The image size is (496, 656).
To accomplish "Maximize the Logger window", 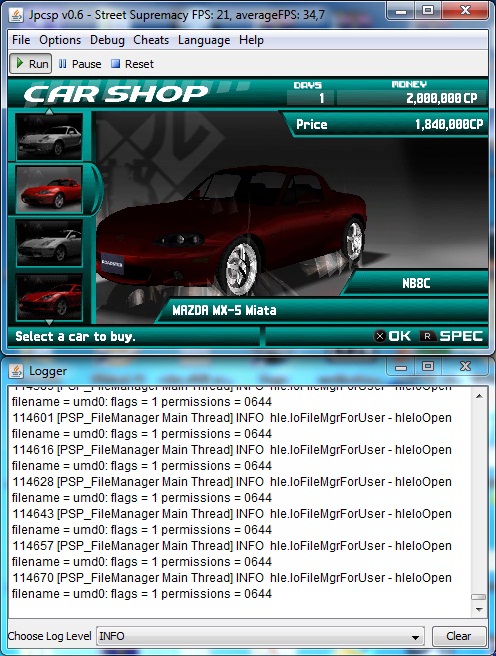I will pos(428,366).
